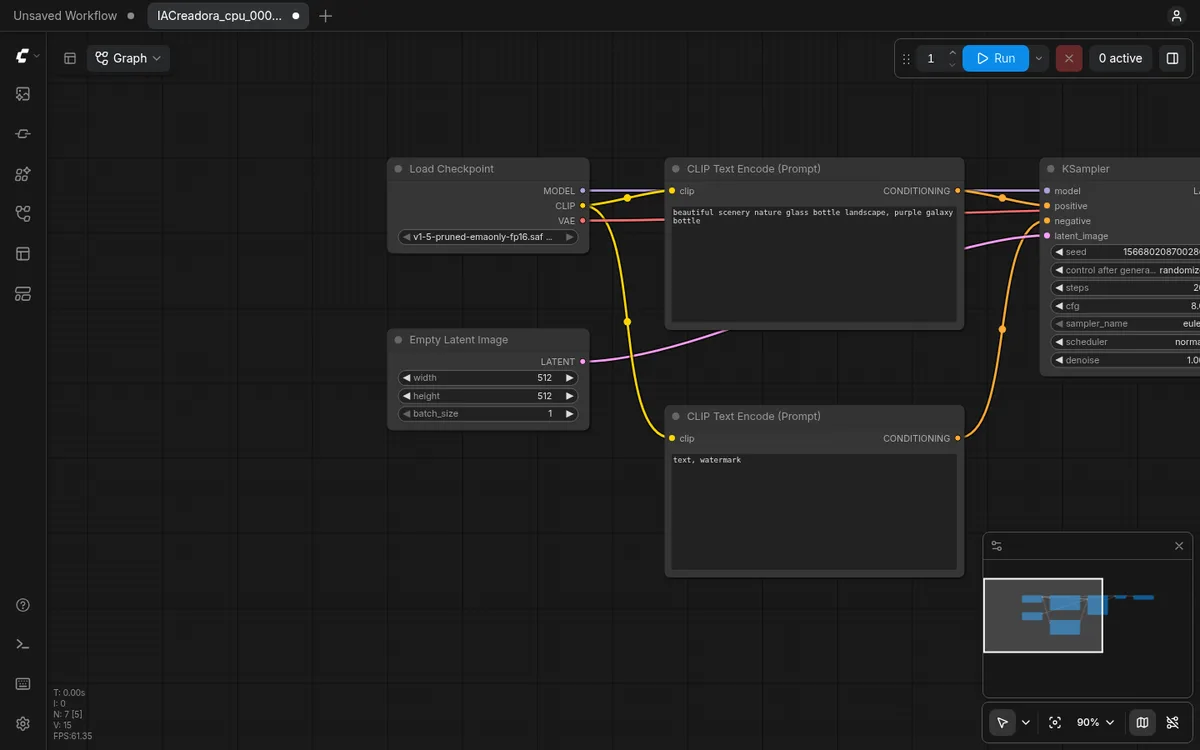Increase width with right arrow

tap(570, 378)
